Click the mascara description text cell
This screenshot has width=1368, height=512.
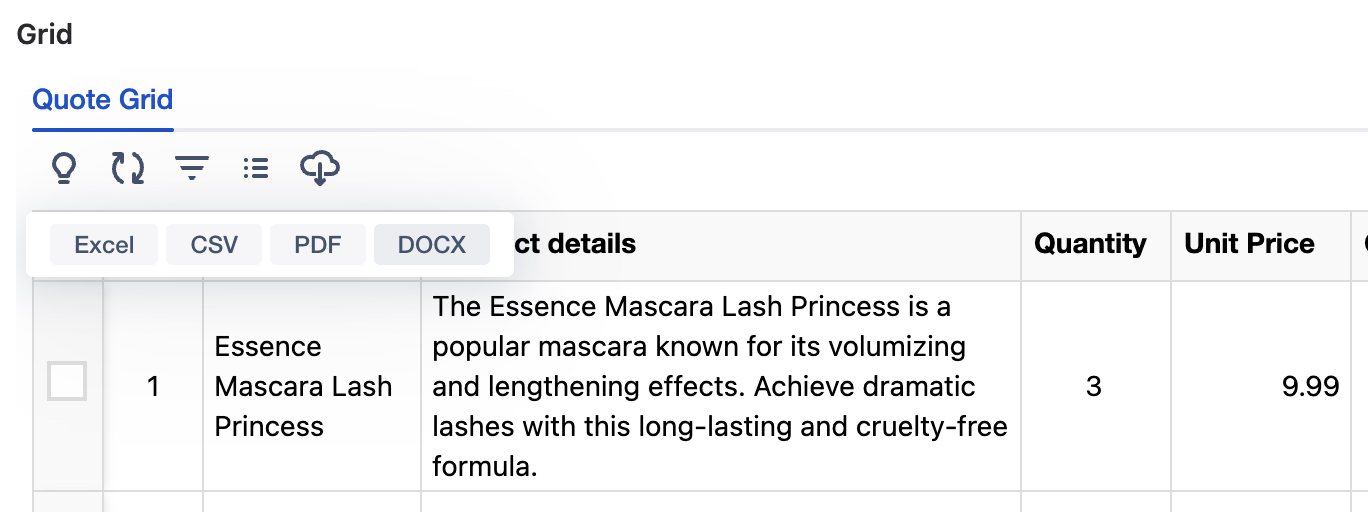(721, 386)
